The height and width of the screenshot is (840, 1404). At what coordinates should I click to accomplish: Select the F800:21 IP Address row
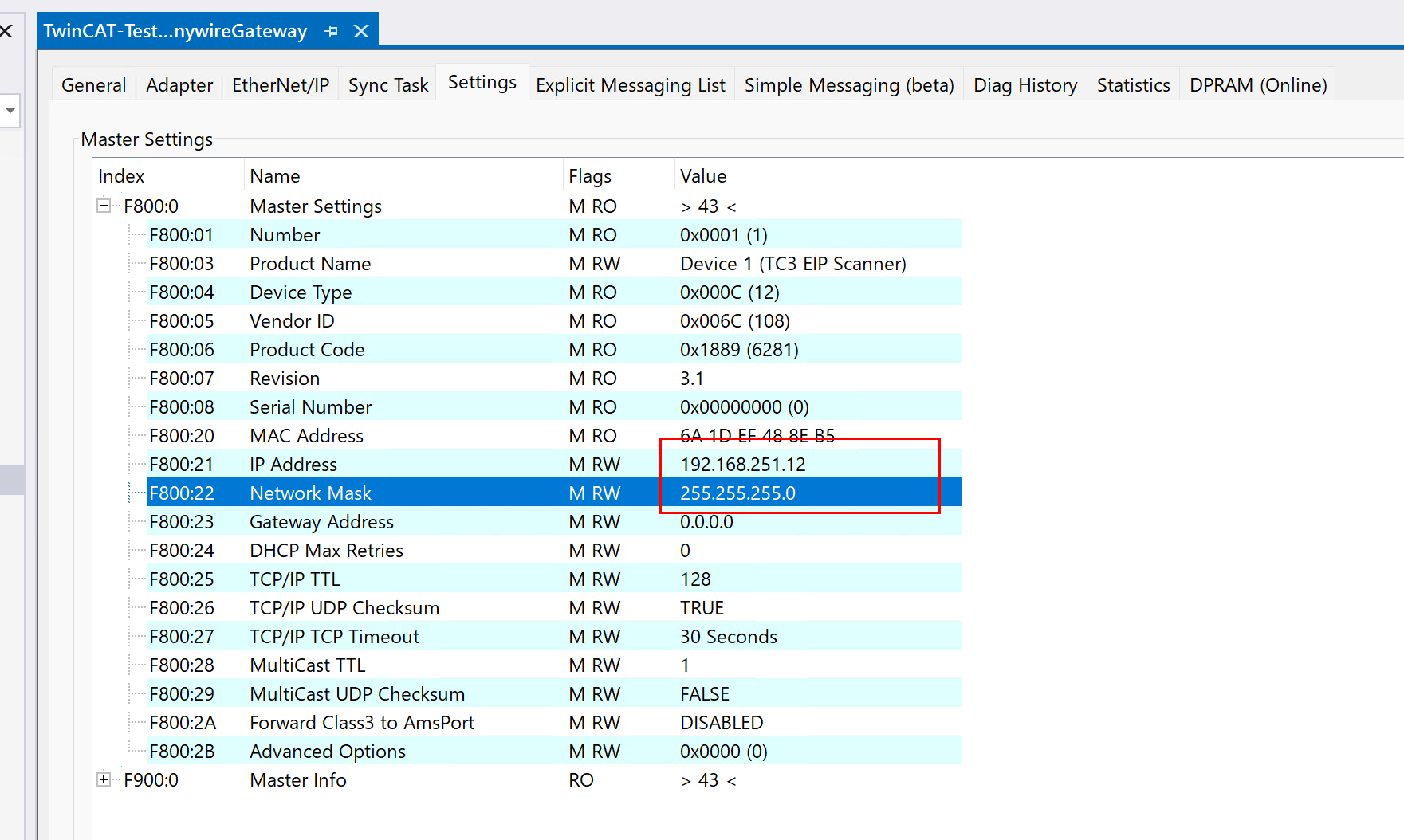293,465
